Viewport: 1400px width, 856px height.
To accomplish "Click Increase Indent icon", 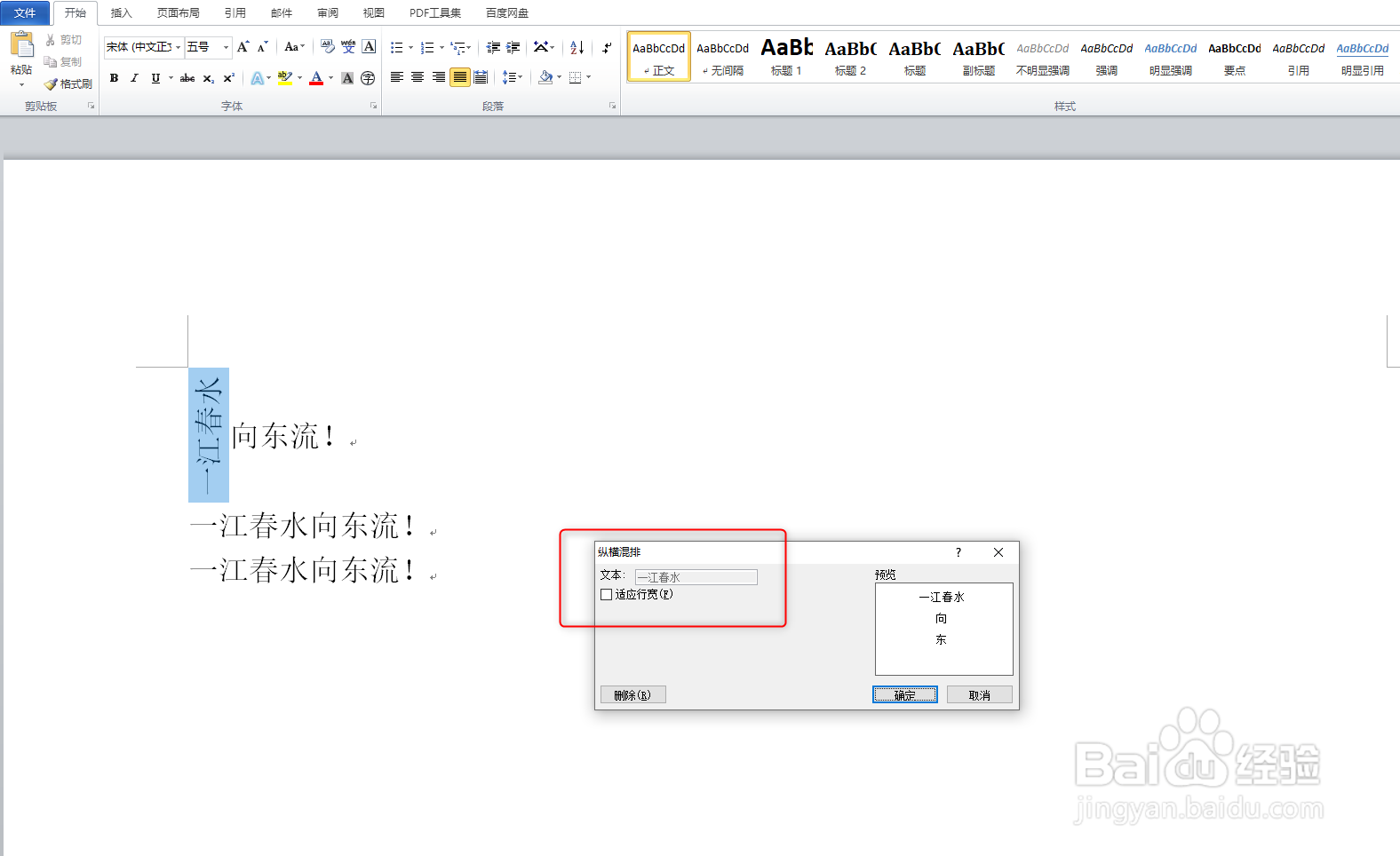I will 513,47.
